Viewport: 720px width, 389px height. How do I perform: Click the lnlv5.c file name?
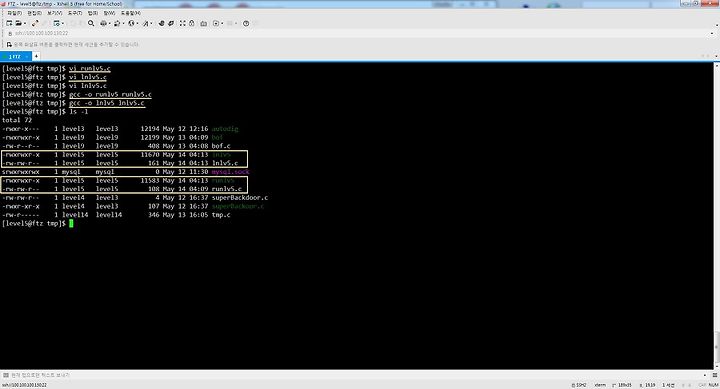[225, 163]
